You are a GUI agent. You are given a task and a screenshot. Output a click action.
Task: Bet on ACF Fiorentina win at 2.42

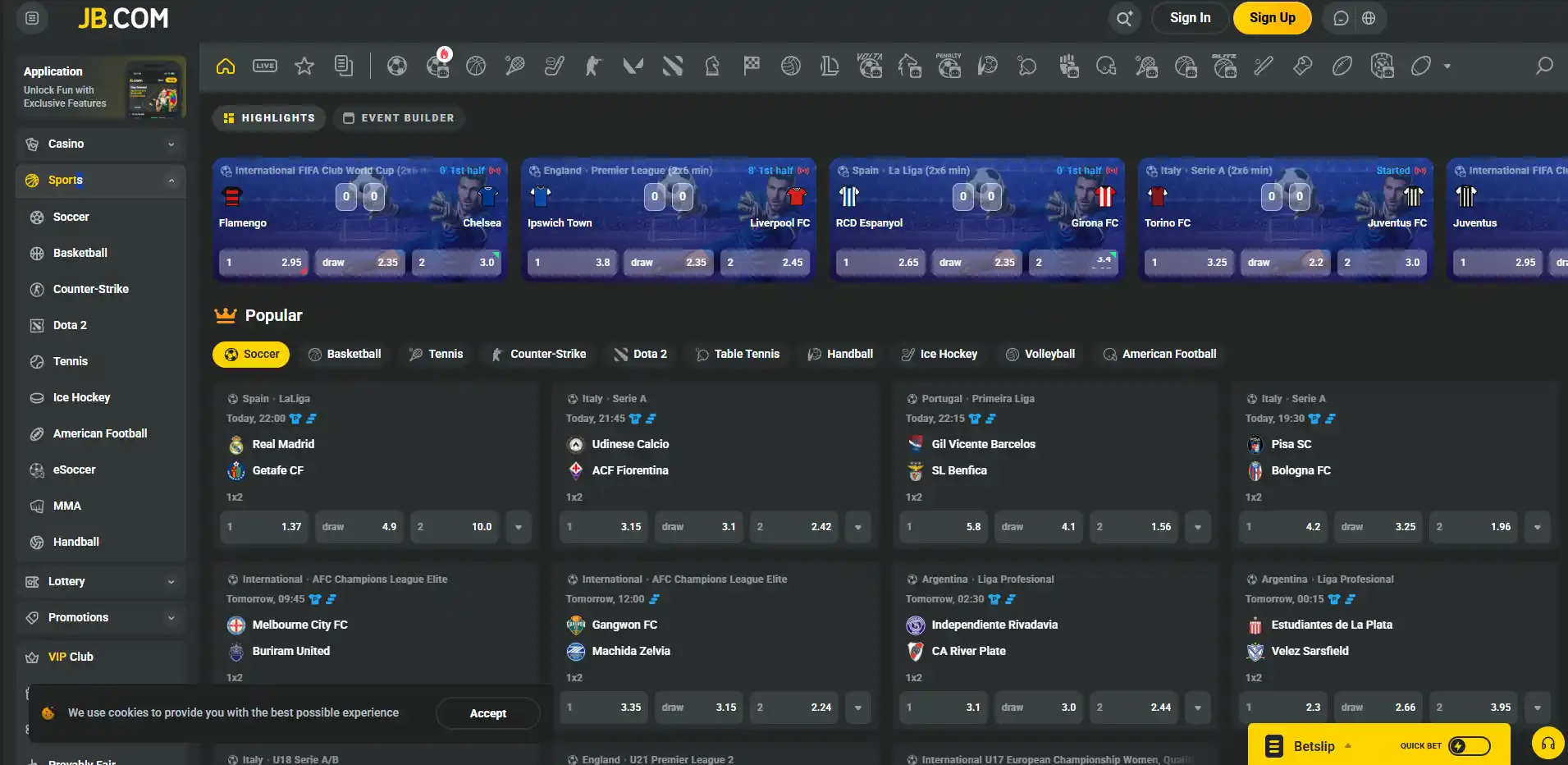click(794, 527)
